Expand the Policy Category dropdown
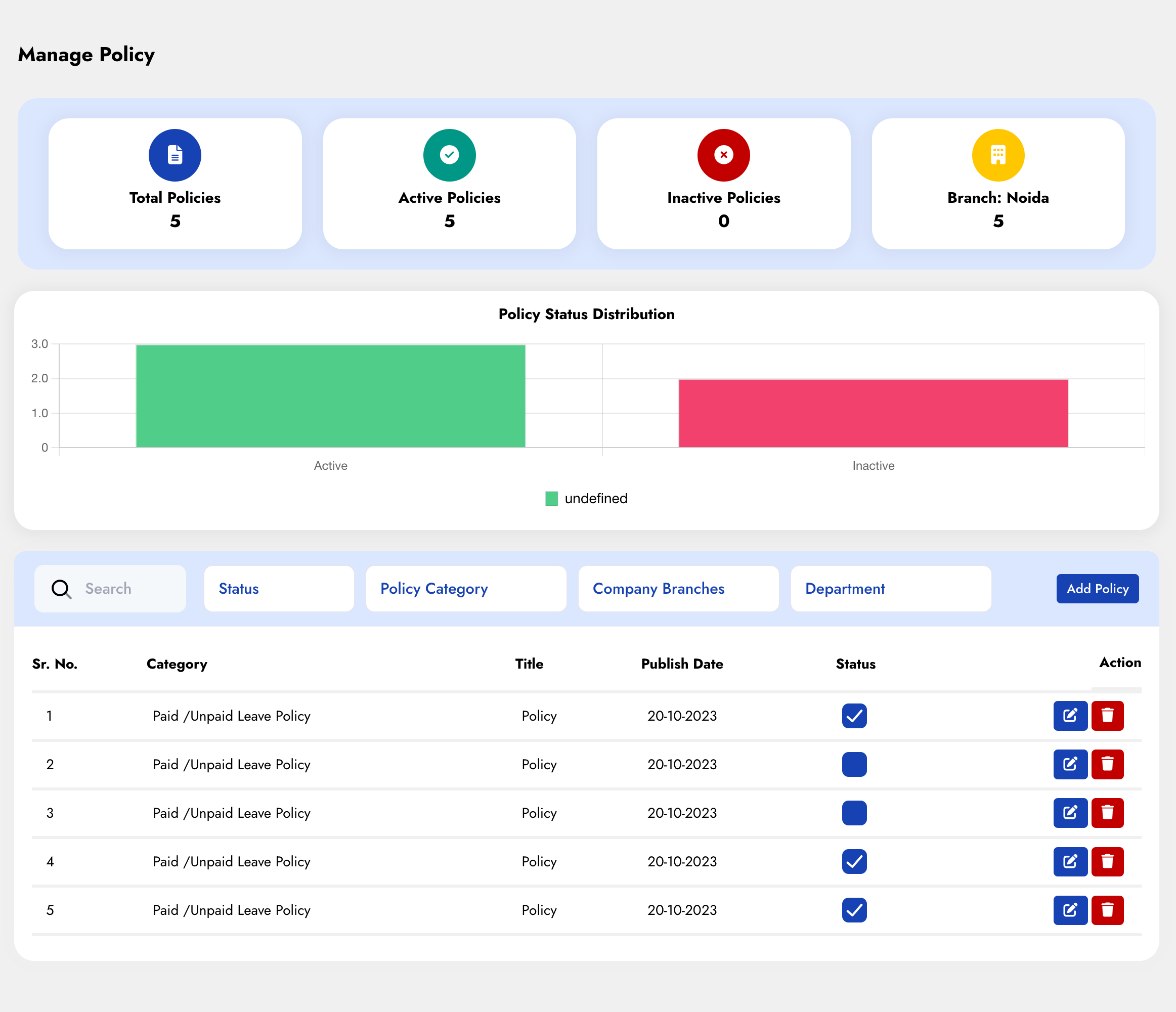The image size is (1176, 1012). 465,589
